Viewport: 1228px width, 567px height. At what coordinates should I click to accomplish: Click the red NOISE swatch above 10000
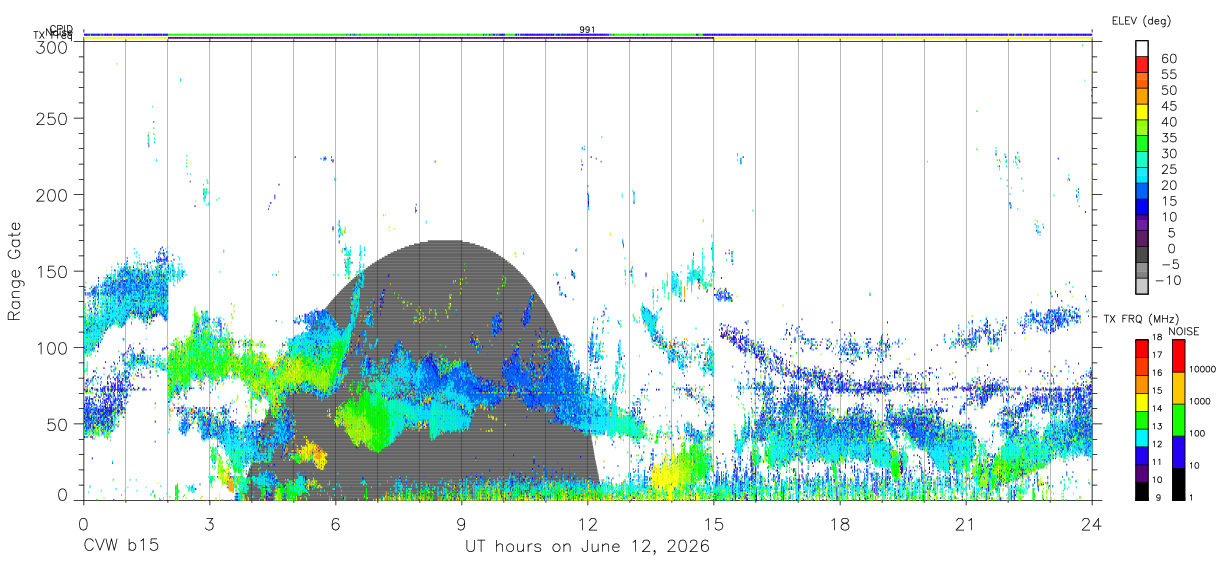(1177, 355)
